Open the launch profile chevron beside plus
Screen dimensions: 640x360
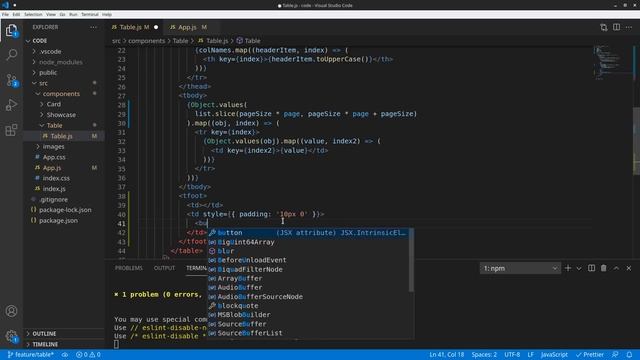coord(579,268)
